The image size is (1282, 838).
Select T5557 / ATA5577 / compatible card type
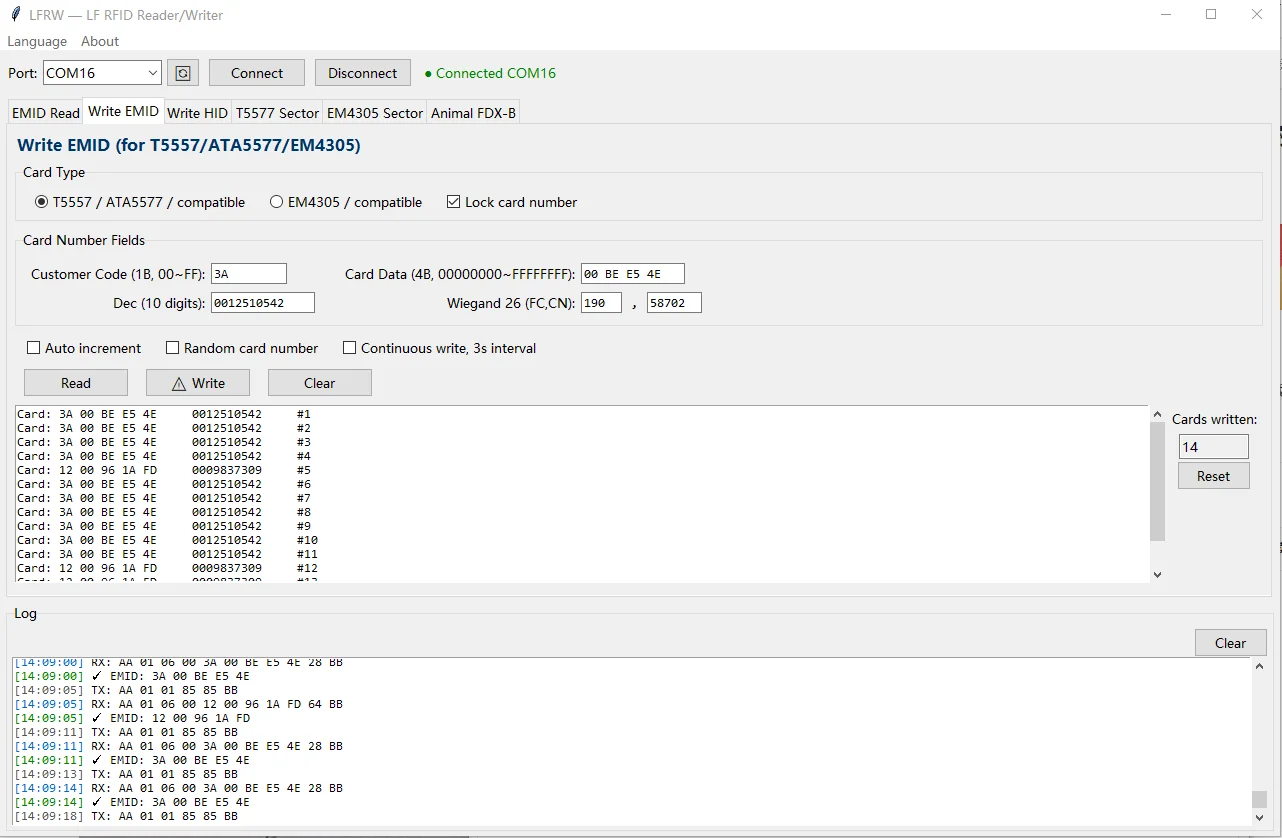pyautogui.click(x=140, y=202)
